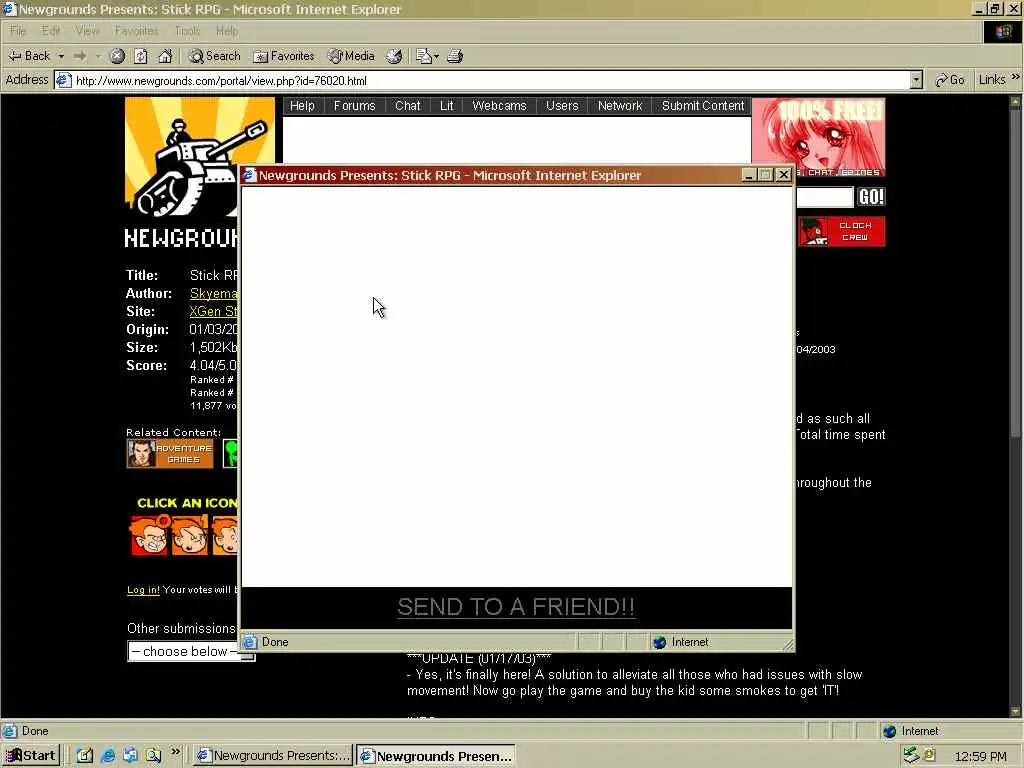Click the Newgrounds search input field

[x=824, y=197]
